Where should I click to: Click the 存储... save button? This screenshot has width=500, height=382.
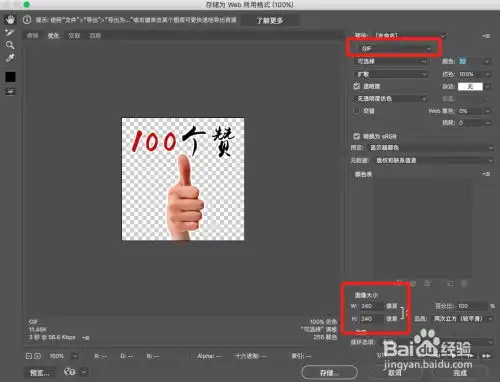(x=329, y=372)
